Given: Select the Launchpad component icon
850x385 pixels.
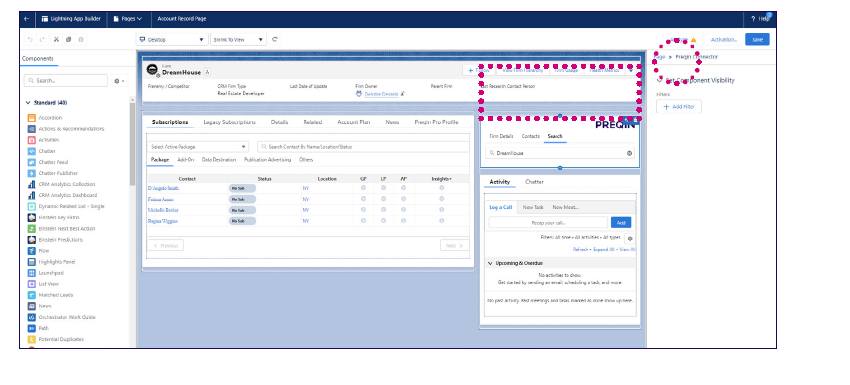Looking at the screenshot, I should tap(31, 273).
